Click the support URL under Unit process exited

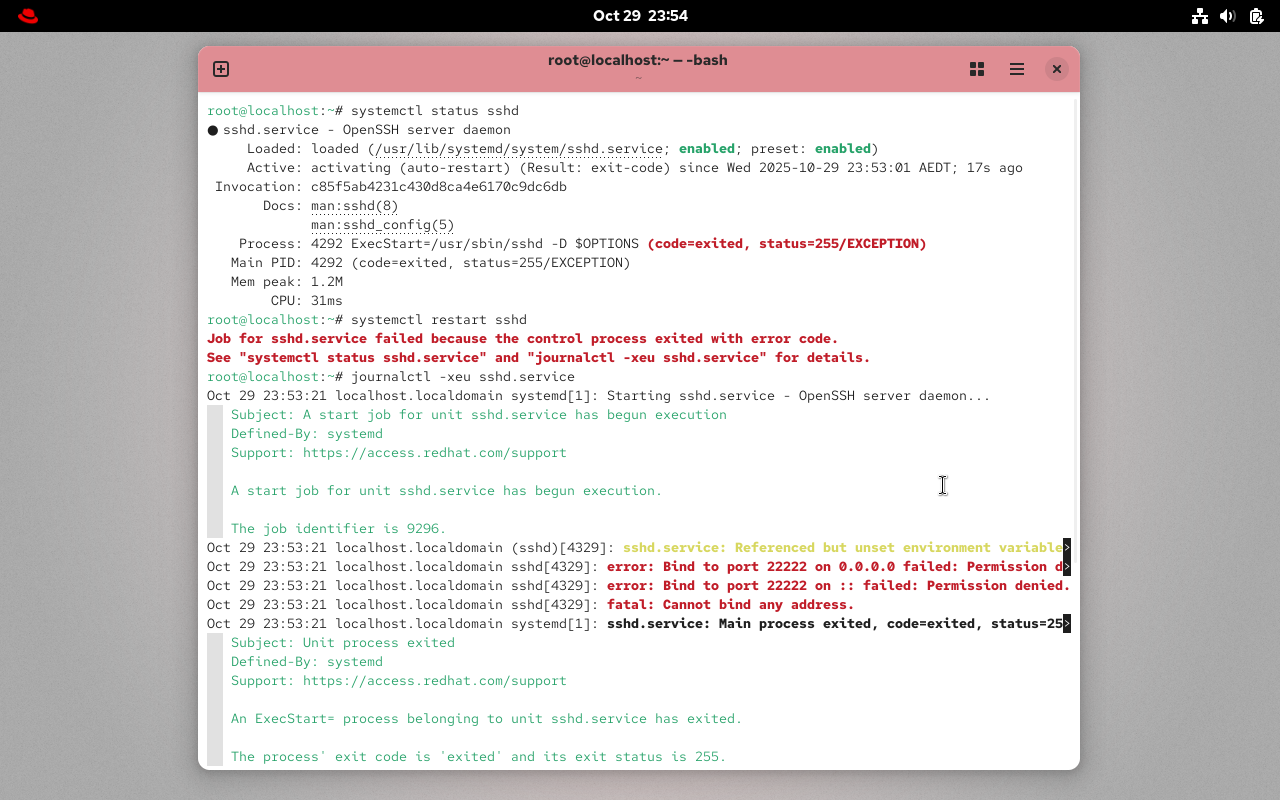coord(435,680)
